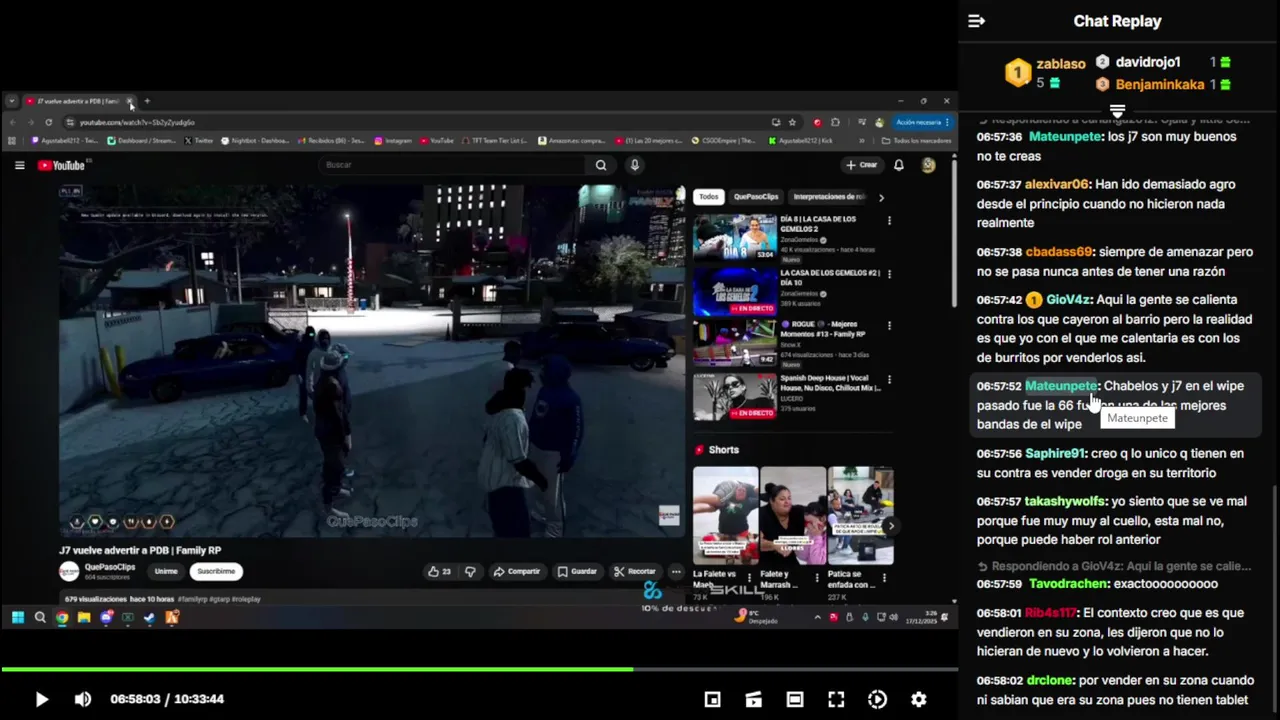Viewport: 1280px width, 720px height.
Task: Click the YouTube logo
Action: click(x=61, y=165)
